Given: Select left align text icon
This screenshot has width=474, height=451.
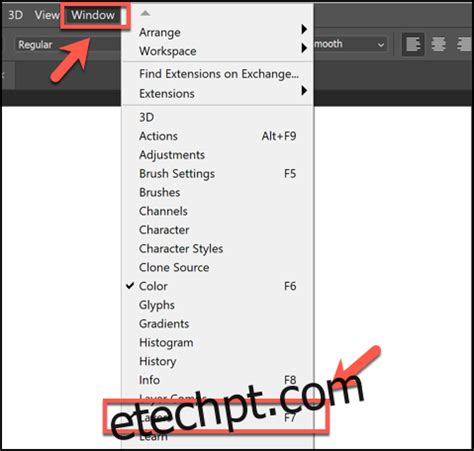Looking at the screenshot, I should tap(413, 44).
